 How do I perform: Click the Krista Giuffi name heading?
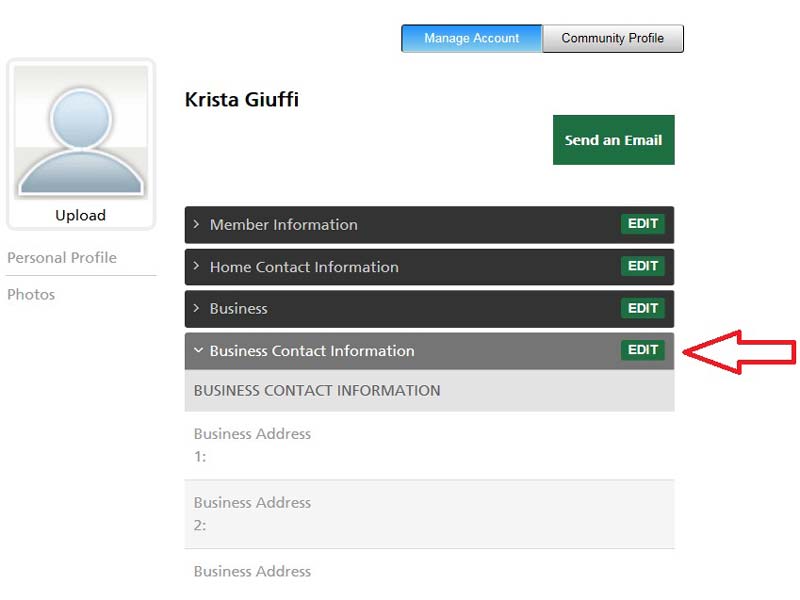(242, 99)
